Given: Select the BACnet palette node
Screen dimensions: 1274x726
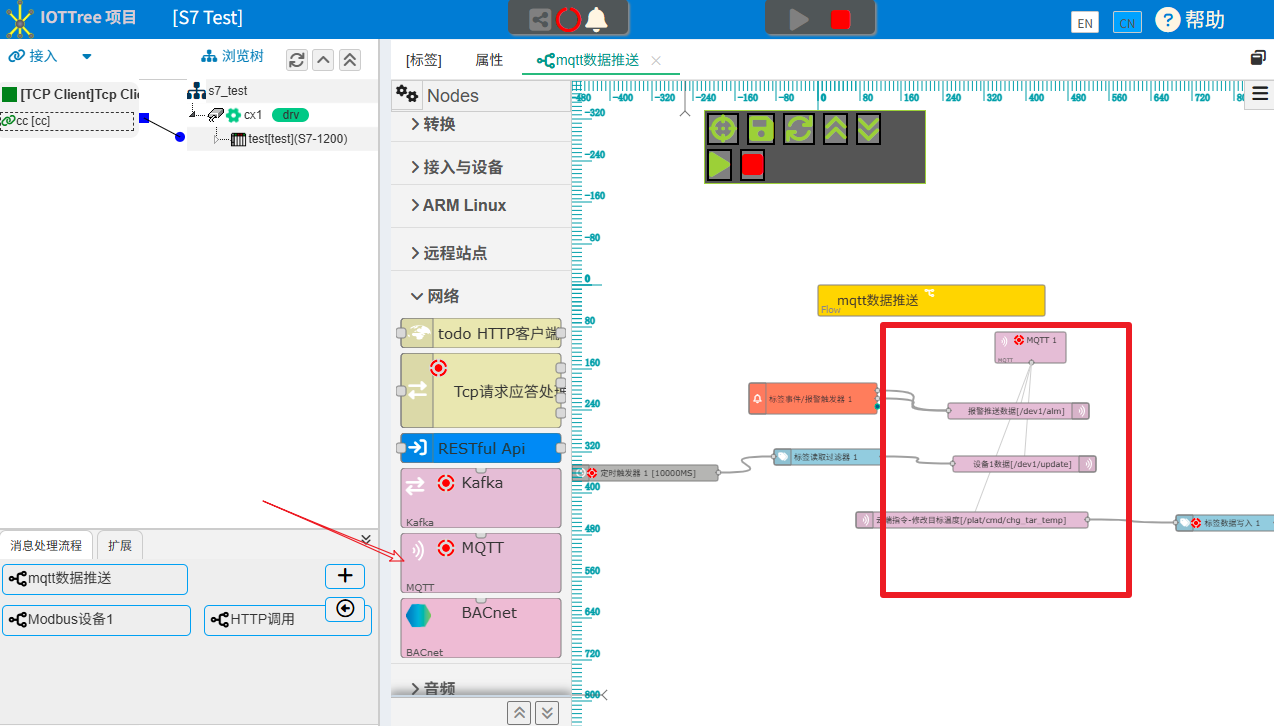Looking at the screenshot, I should click(x=480, y=628).
